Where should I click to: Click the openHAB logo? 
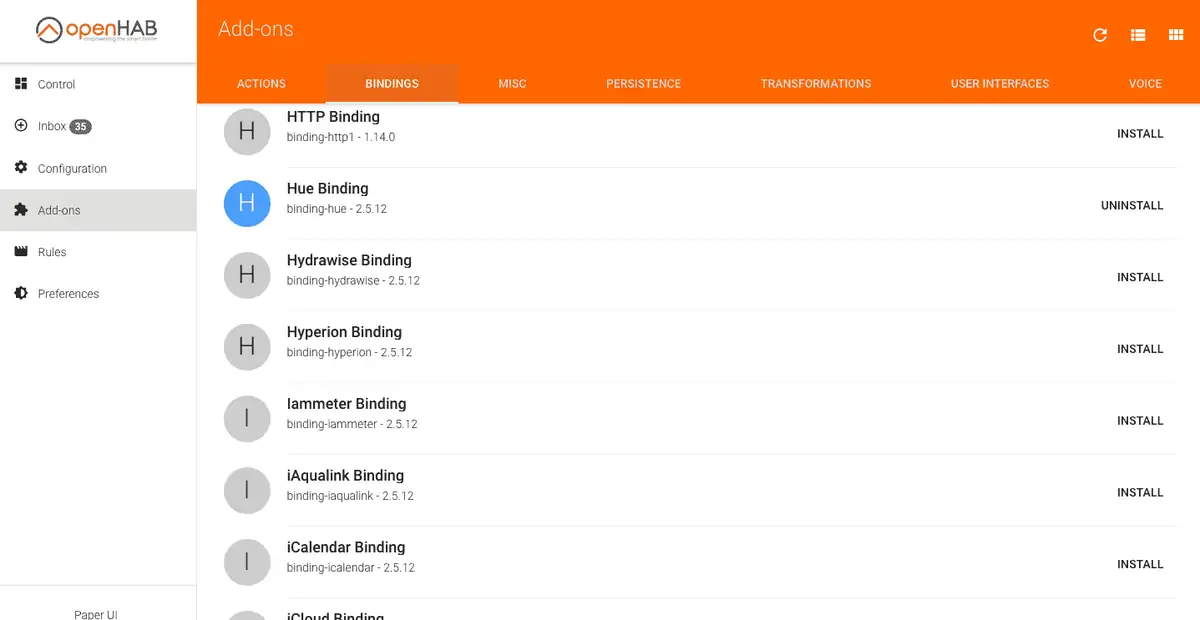[97, 31]
